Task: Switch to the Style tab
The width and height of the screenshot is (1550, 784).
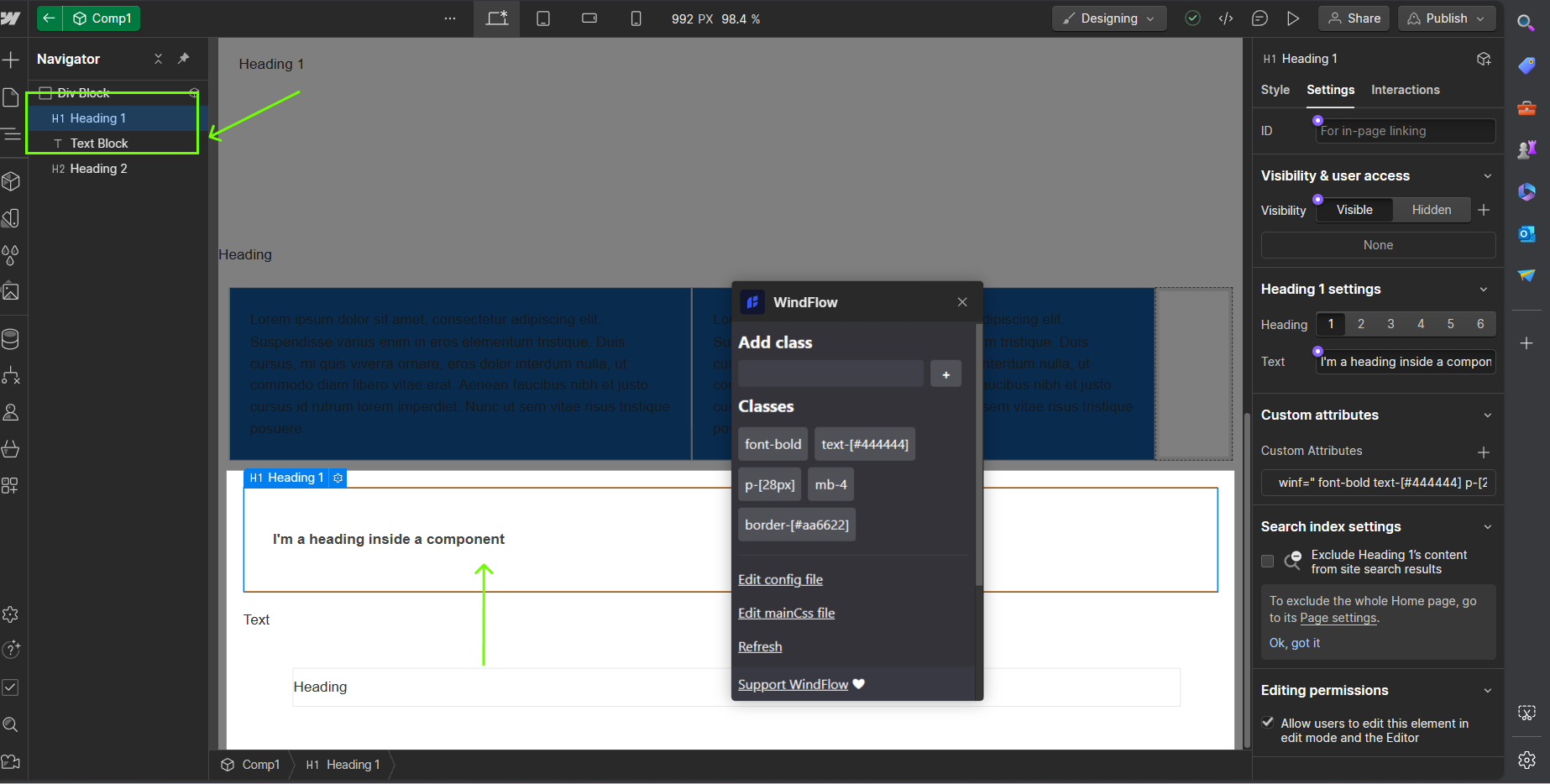Action: click(1275, 90)
